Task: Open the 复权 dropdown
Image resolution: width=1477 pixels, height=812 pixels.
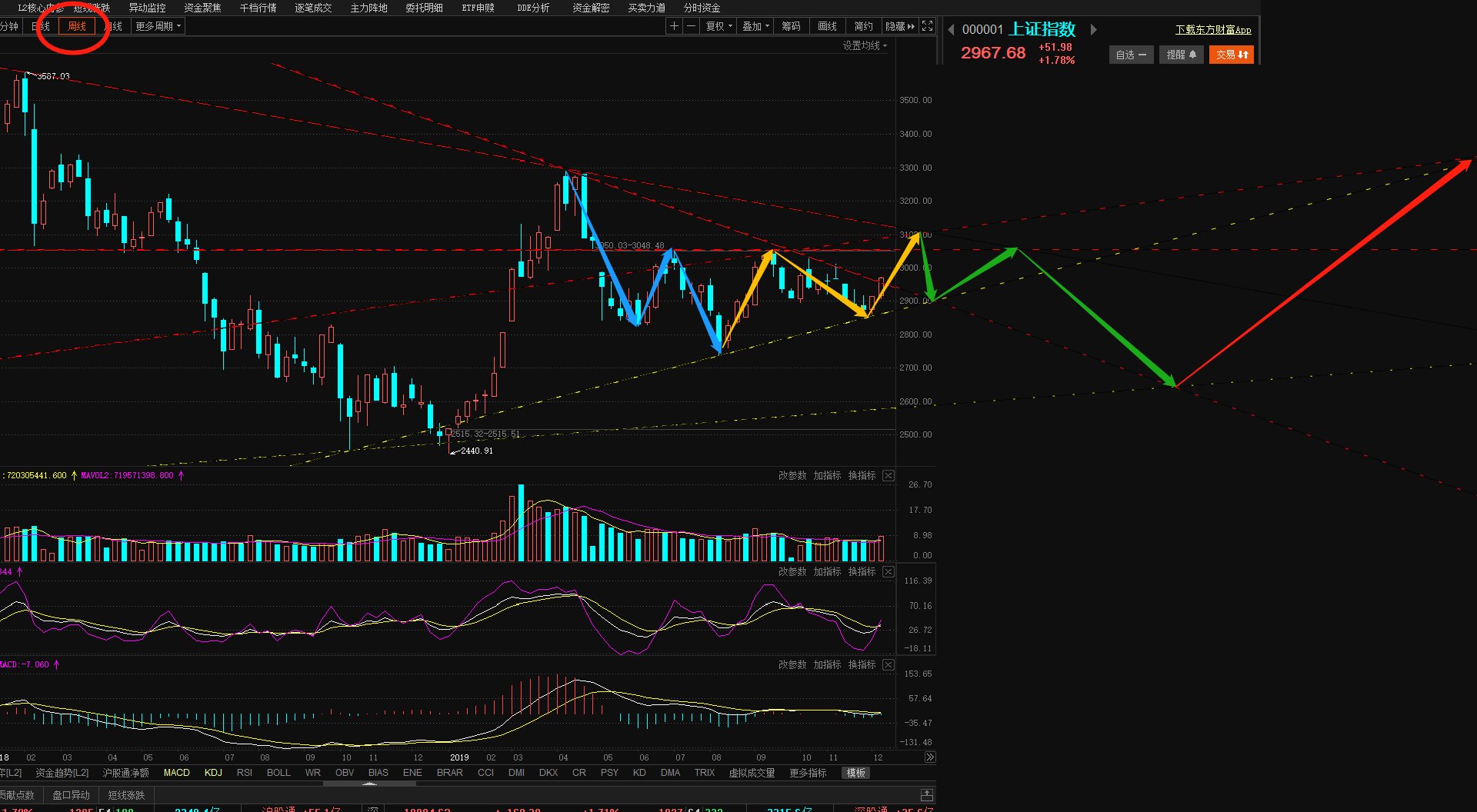Action: click(718, 26)
